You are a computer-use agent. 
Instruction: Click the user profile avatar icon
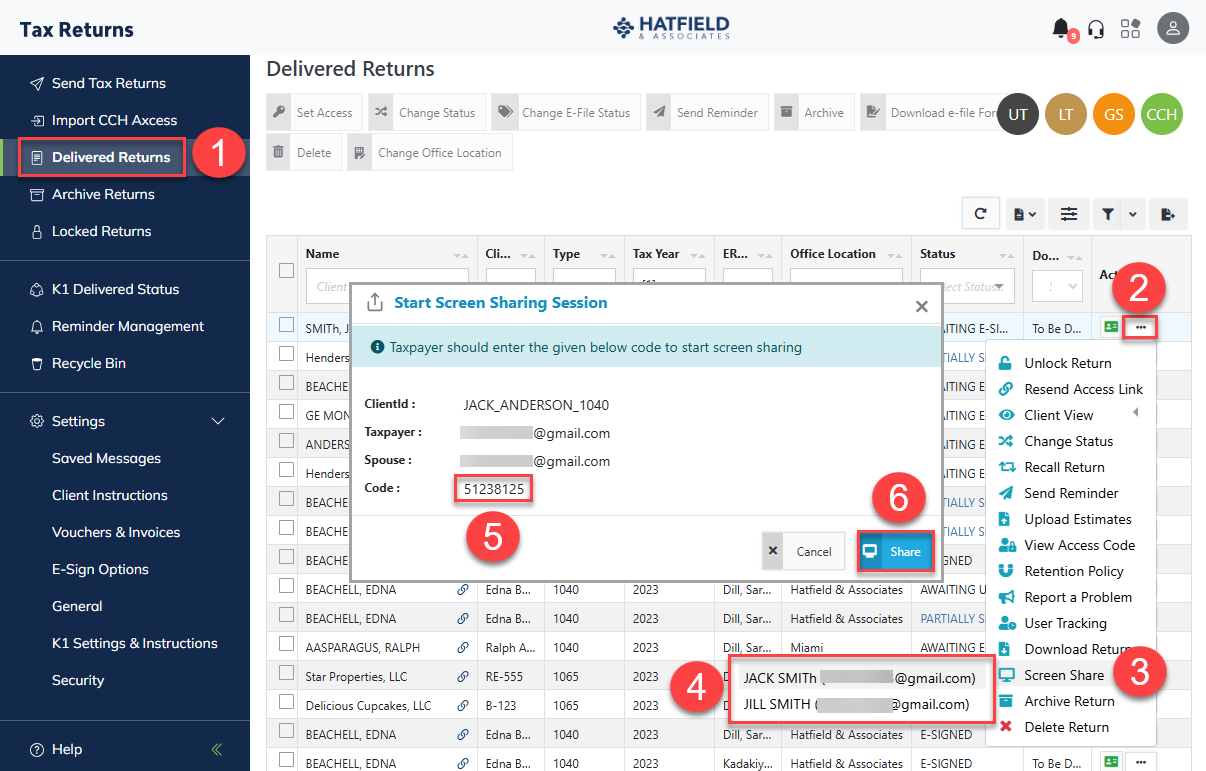pos(1172,28)
